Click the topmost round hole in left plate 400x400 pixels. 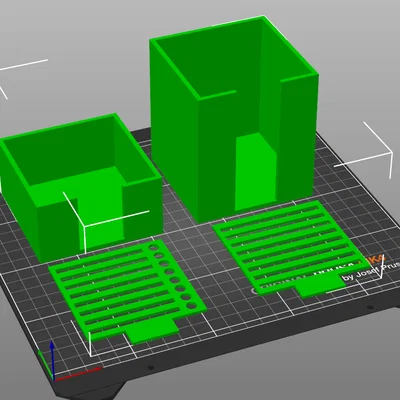pyautogui.click(x=154, y=248)
